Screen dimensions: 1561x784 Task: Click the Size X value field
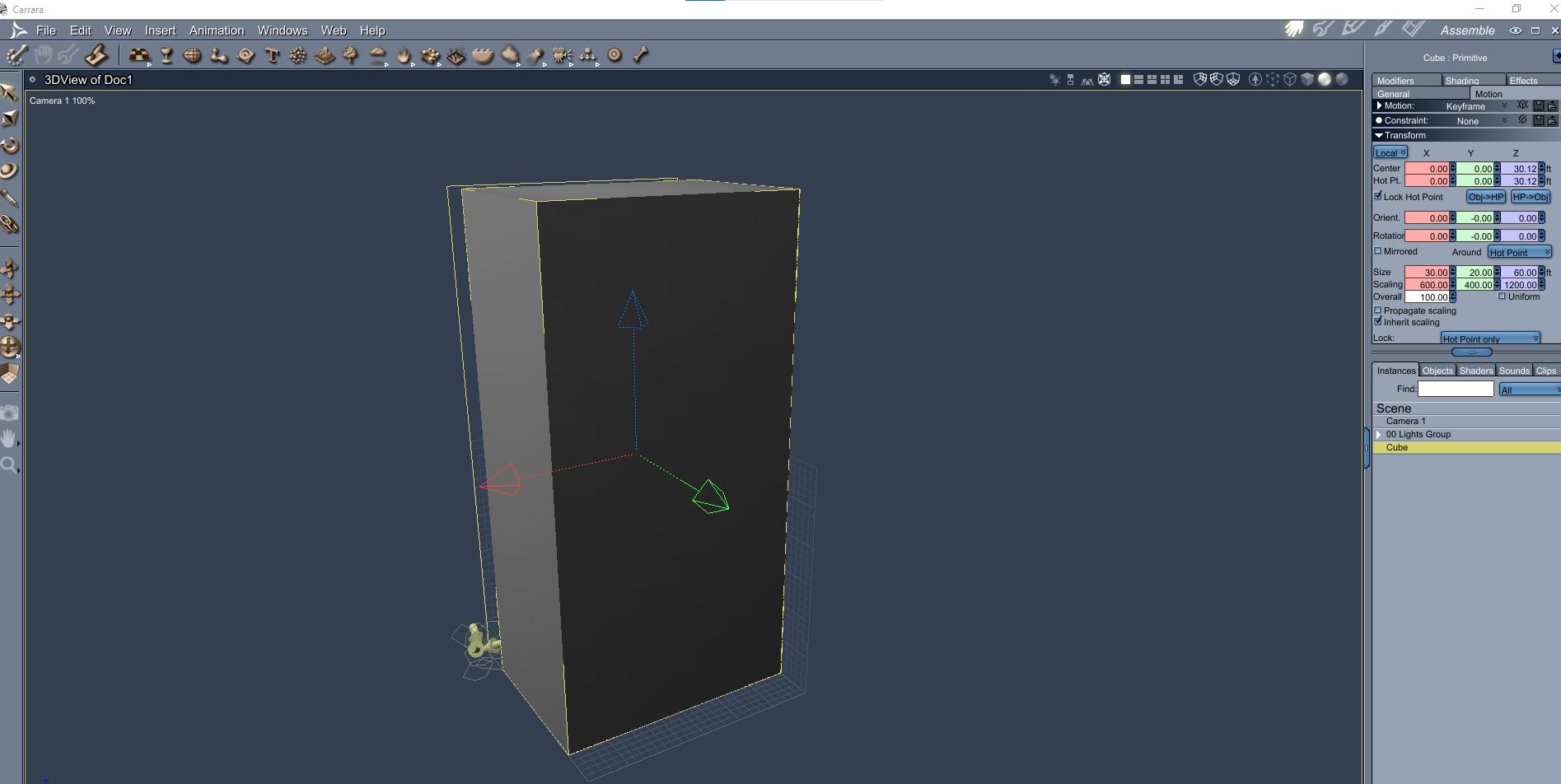pos(1428,273)
